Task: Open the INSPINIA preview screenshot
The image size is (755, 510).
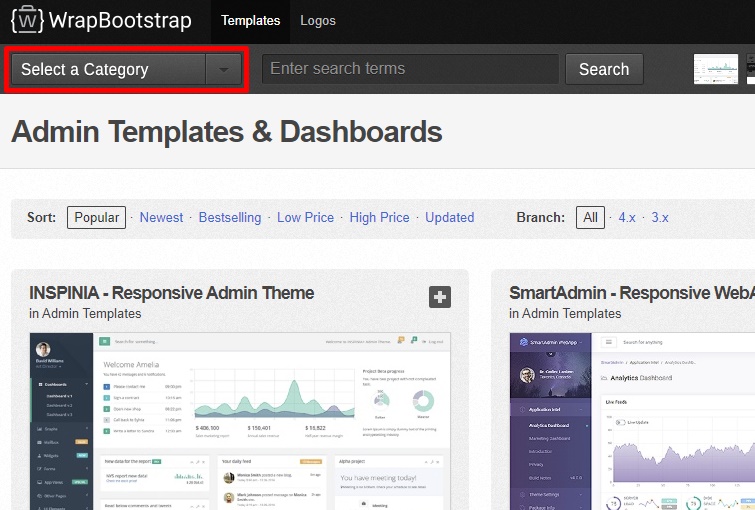Action: [x=240, y=421]
